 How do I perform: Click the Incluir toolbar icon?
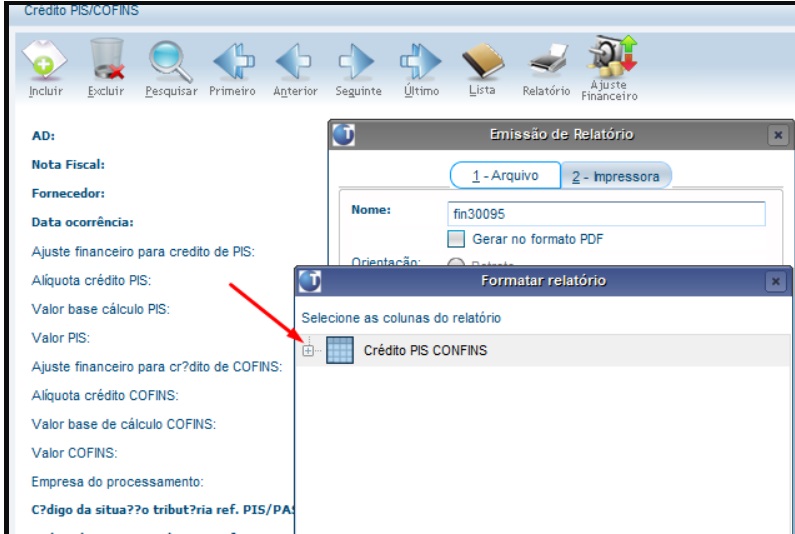coord(45,59)
